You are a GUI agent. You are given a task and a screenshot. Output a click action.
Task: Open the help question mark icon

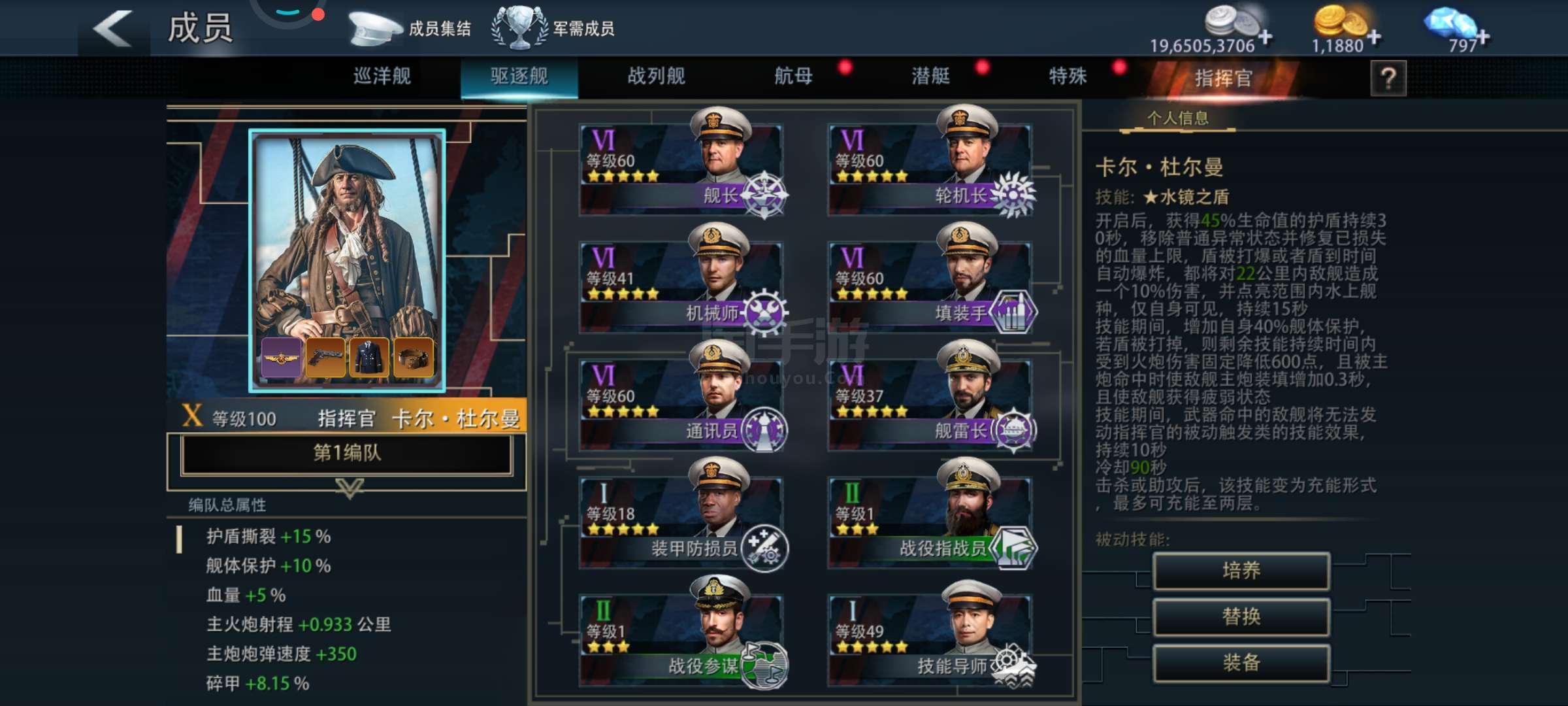pos(1388,78)
